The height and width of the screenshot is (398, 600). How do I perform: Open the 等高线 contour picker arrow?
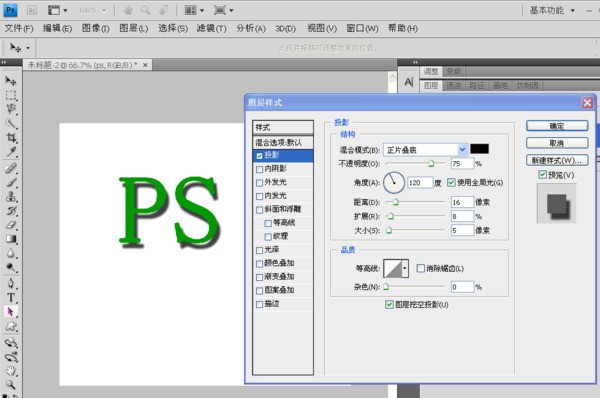404,268
